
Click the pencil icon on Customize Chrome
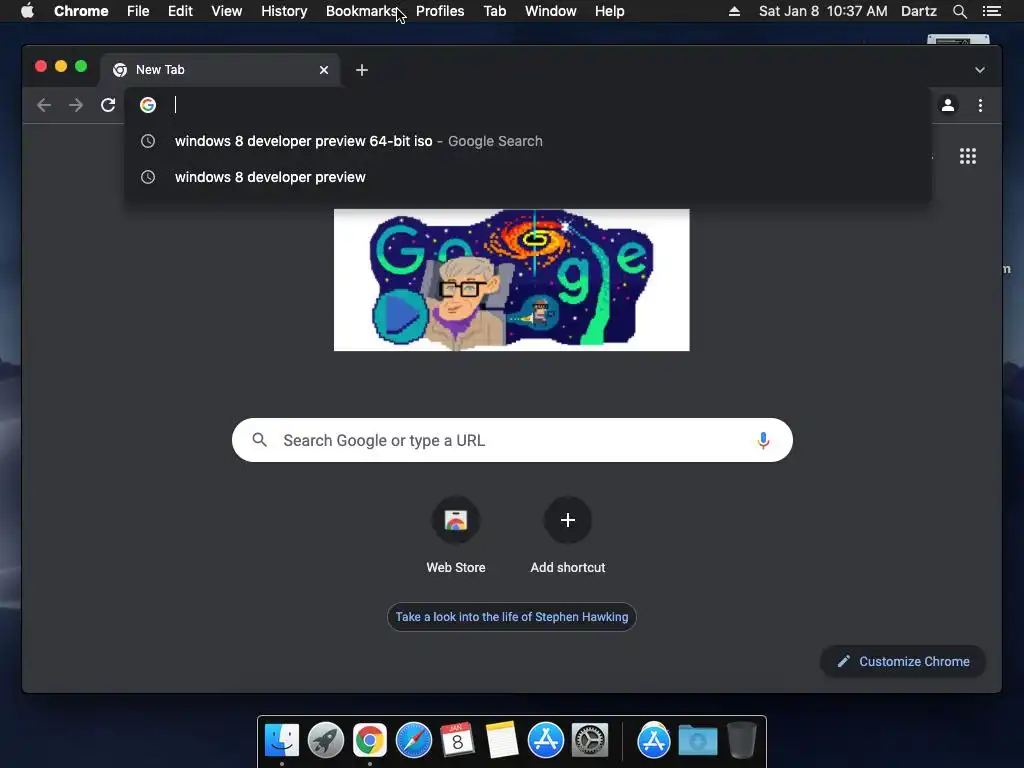pyautogui.click(x=844, y=662)
